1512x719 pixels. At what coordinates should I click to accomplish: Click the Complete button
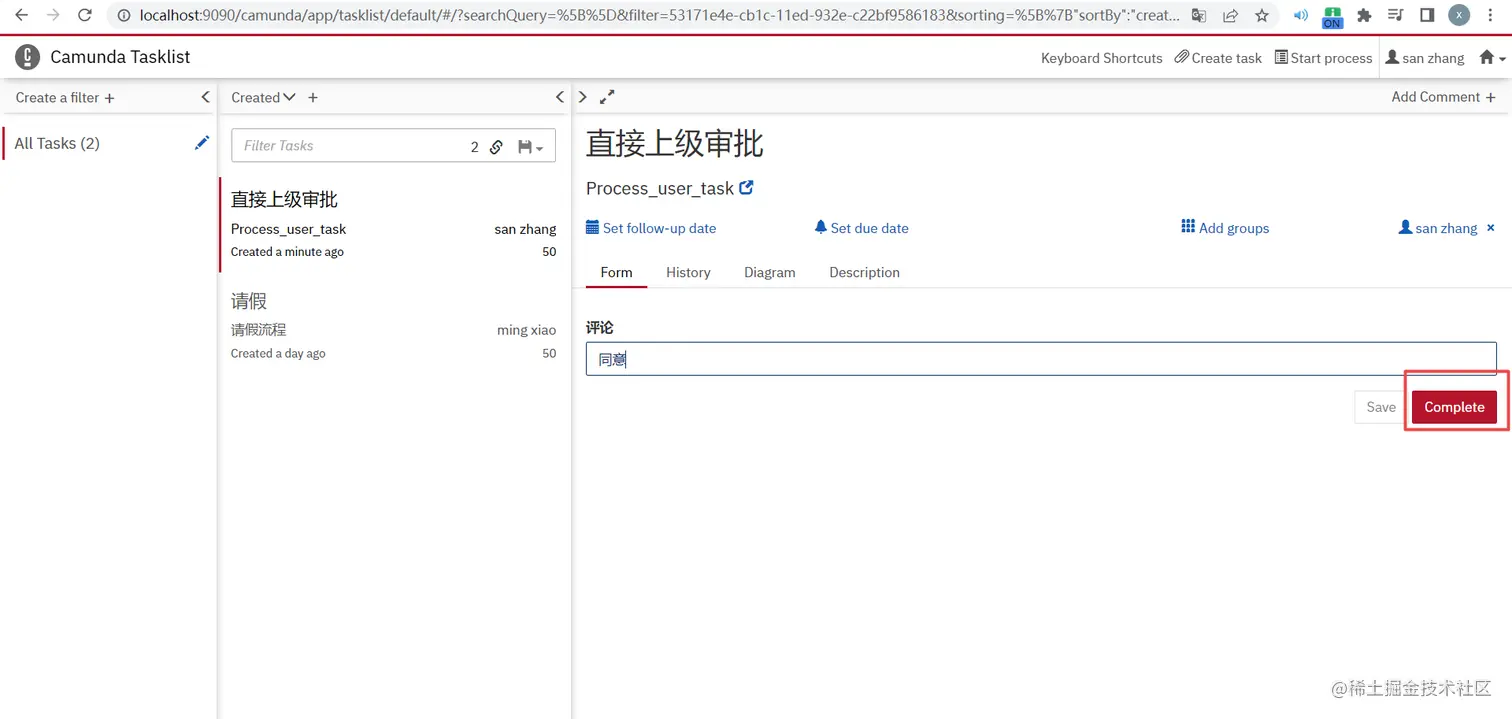pos(1454,407)
